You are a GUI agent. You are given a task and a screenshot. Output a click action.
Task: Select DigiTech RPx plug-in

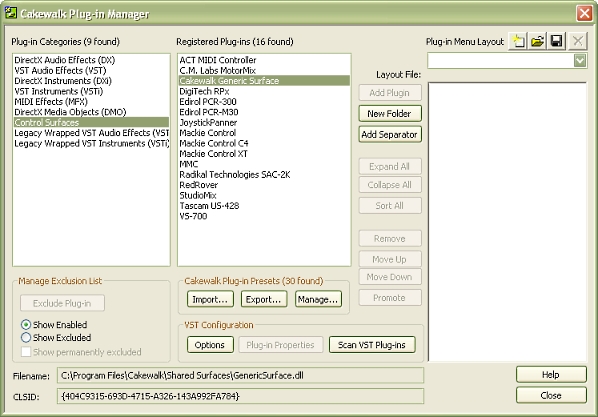pos(264,91)
